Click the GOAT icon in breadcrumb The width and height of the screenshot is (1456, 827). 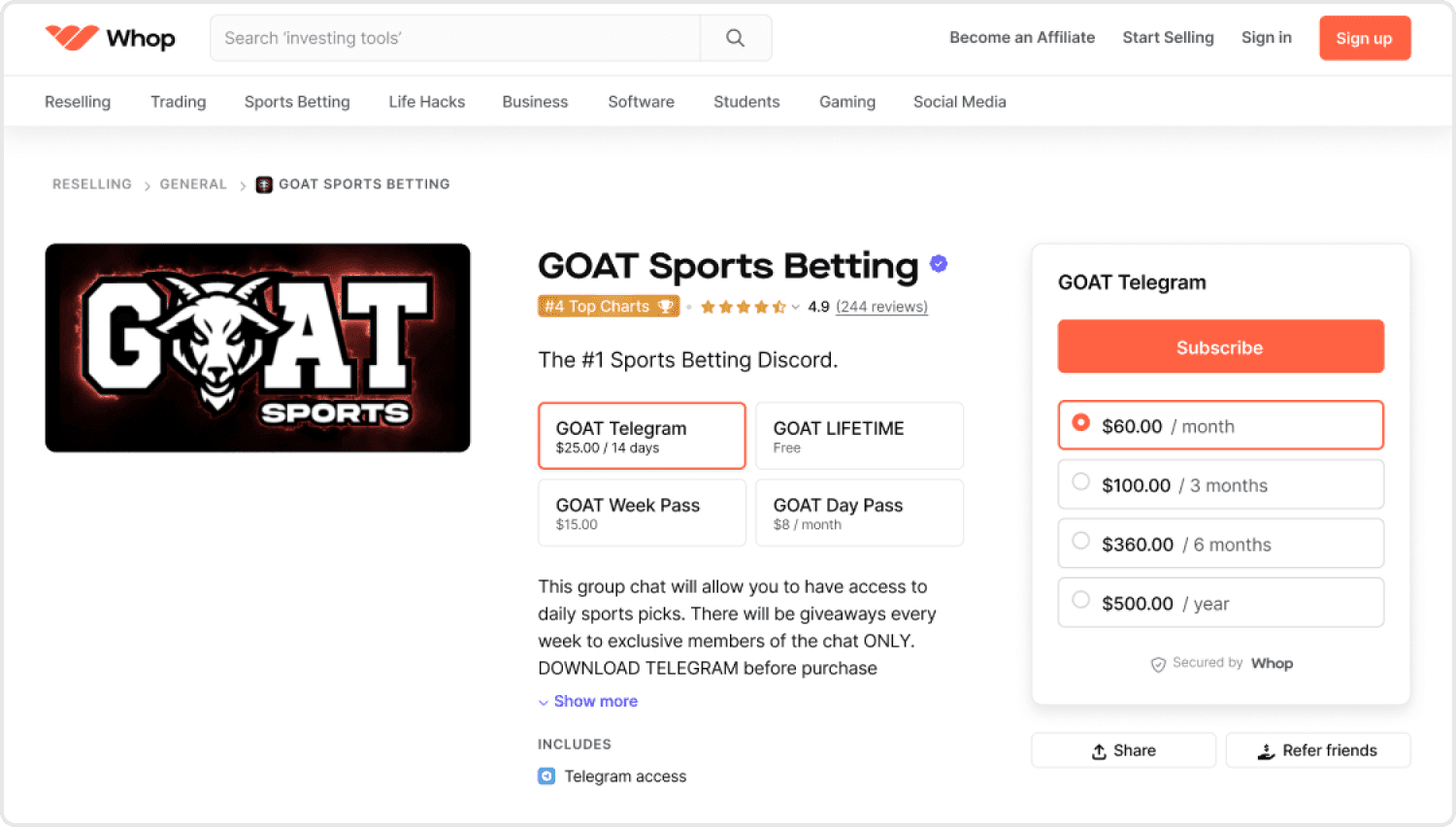coord(263,184)
